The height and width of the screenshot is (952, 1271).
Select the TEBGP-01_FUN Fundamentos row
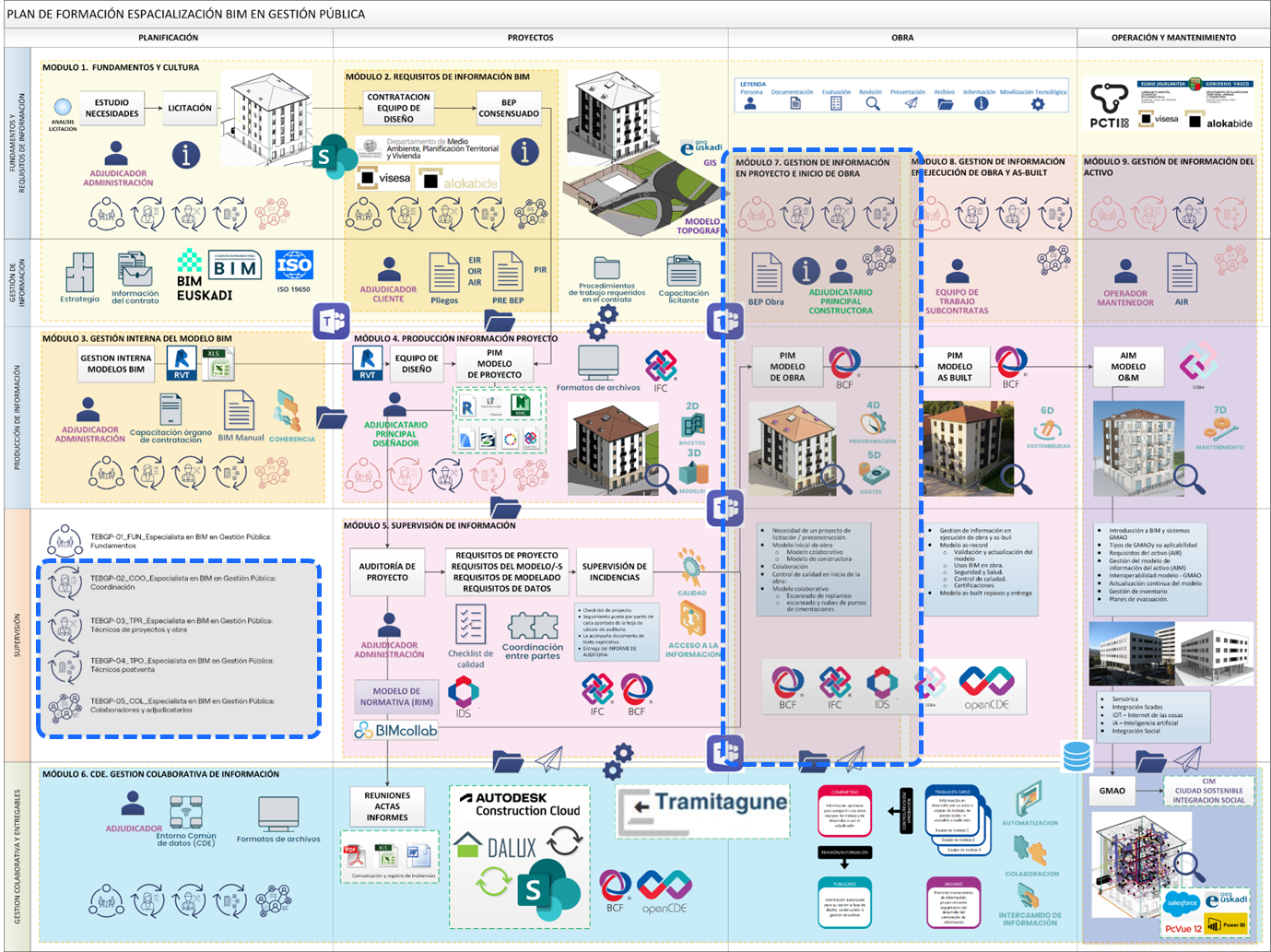tap(160, 541)
